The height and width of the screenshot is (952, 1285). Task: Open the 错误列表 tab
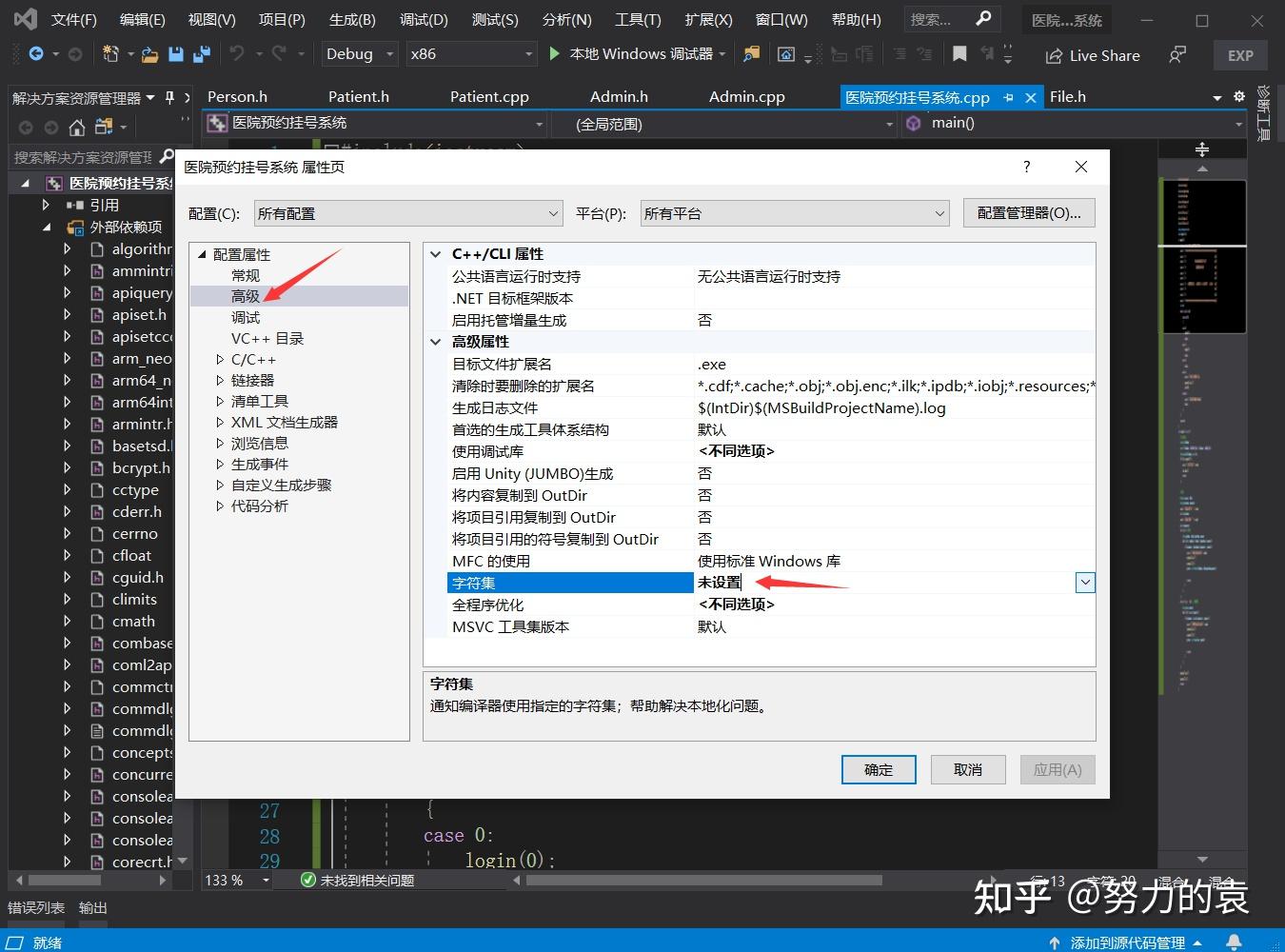(x=36, y=907)
